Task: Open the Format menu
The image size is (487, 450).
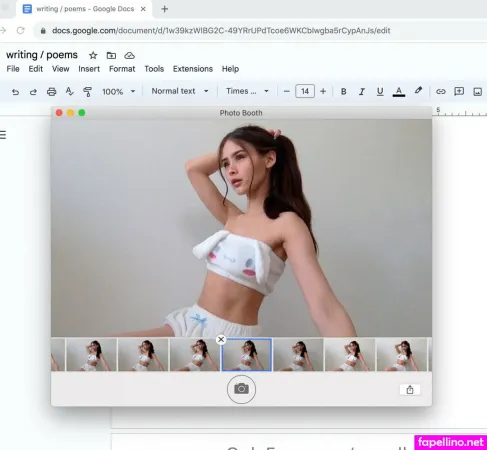Action: click(122, 69)
